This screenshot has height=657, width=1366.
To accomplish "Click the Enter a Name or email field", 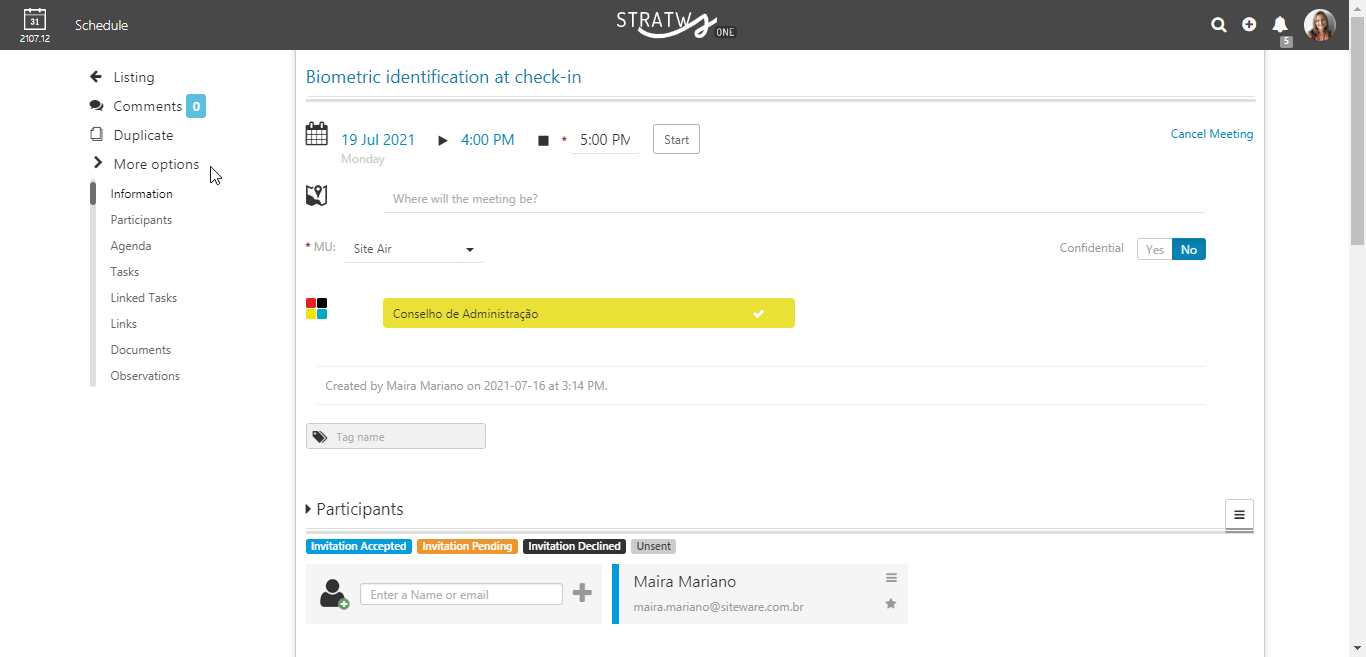I will 461,594.
